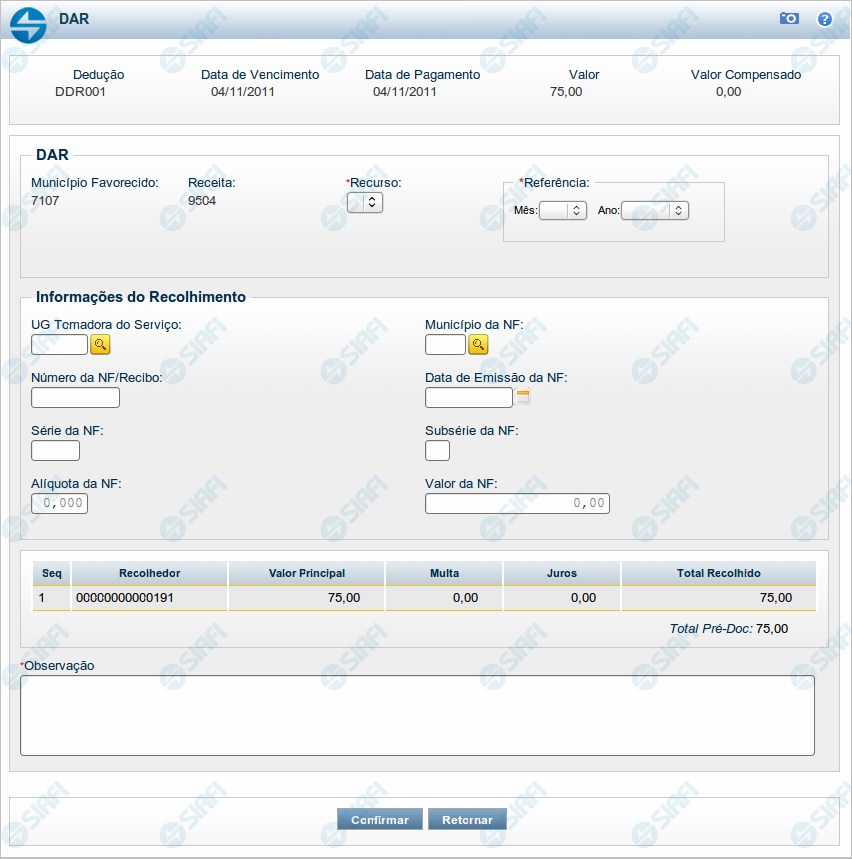
Task: Focus the Número da NF/Recibo field
Action: pyautogui.click(x=75, y=398)
